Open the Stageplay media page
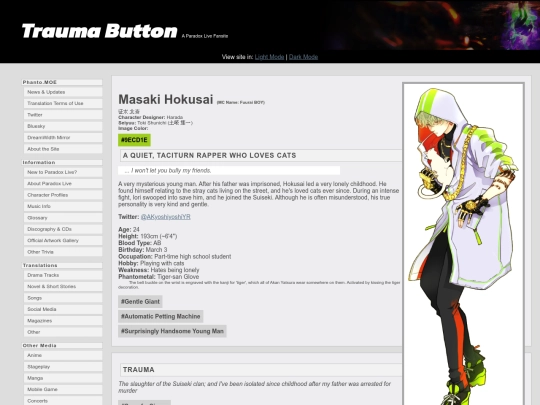The image size is (540, 405). (63, 366)
